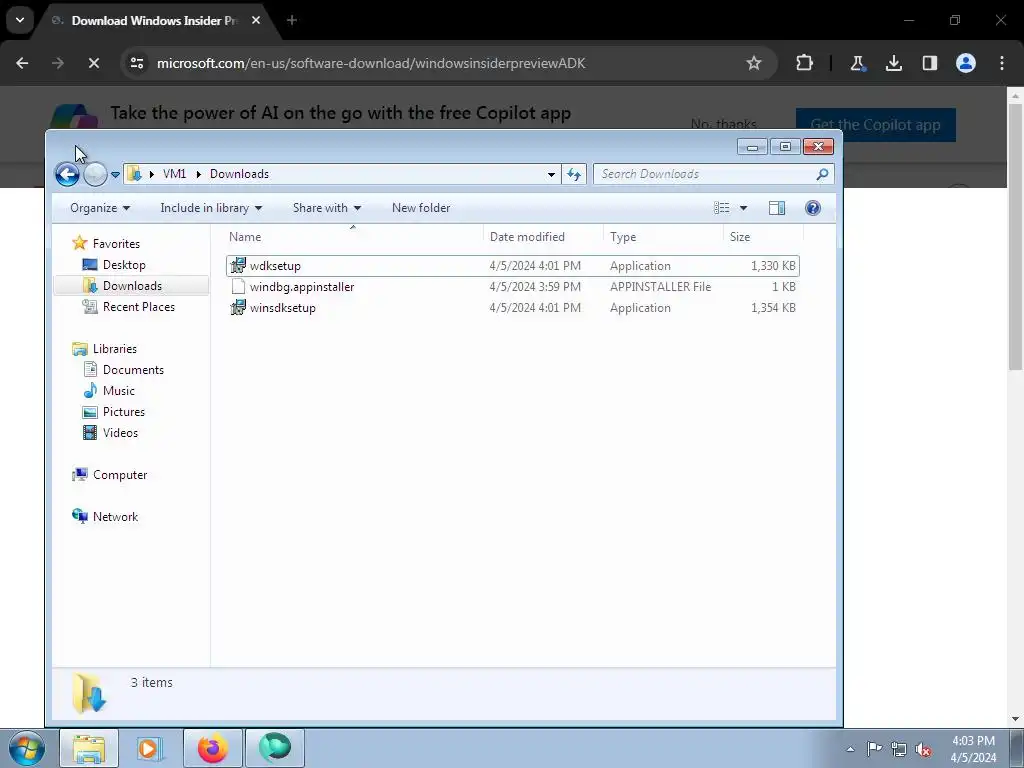This screenshot has height=768, width=1024.
Task: Select the winsdksetup application file
Action: tap(513, 308)
